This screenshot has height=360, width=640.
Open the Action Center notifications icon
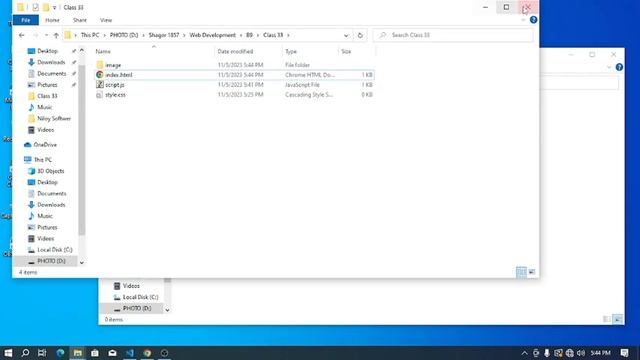[624, 353]
